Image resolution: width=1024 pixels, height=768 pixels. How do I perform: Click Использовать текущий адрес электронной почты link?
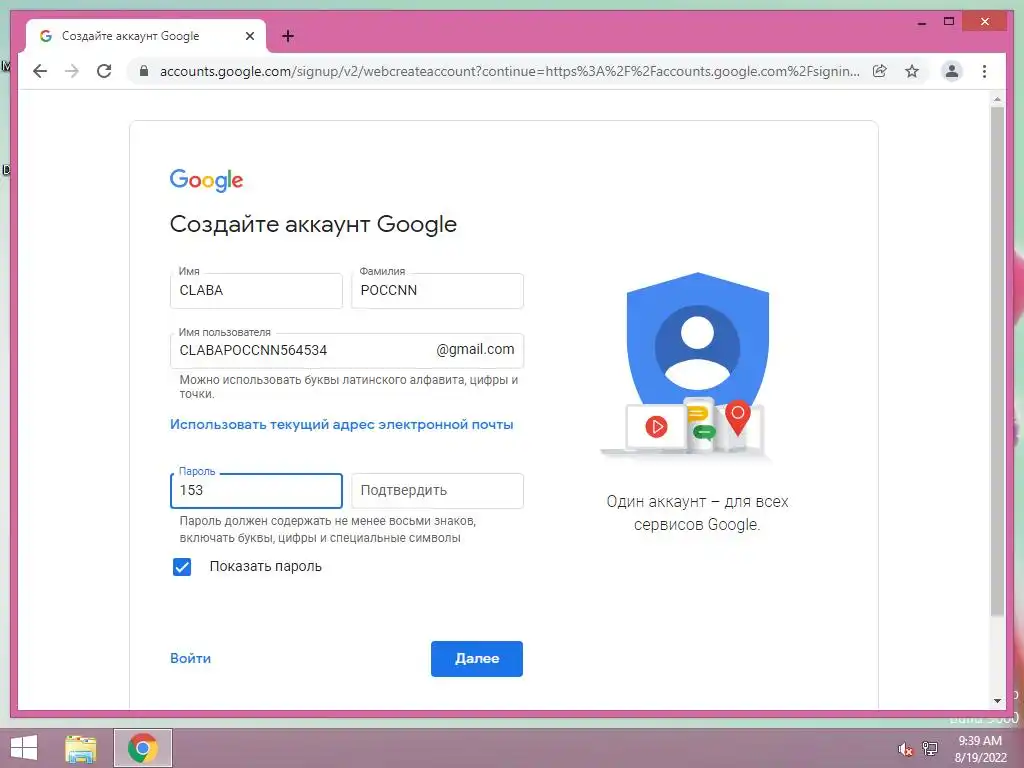pyautogui.click(x=342, y=424)
